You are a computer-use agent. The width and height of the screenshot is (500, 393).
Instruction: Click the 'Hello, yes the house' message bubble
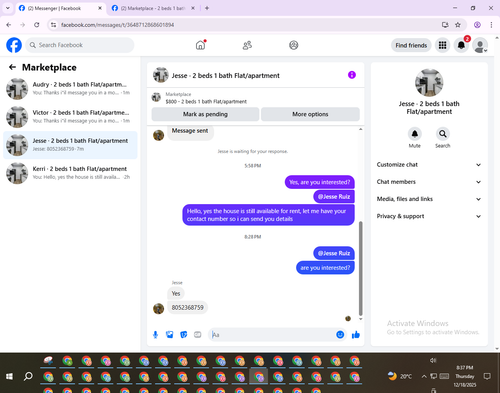pyautogui.click(x=268, y=215)
